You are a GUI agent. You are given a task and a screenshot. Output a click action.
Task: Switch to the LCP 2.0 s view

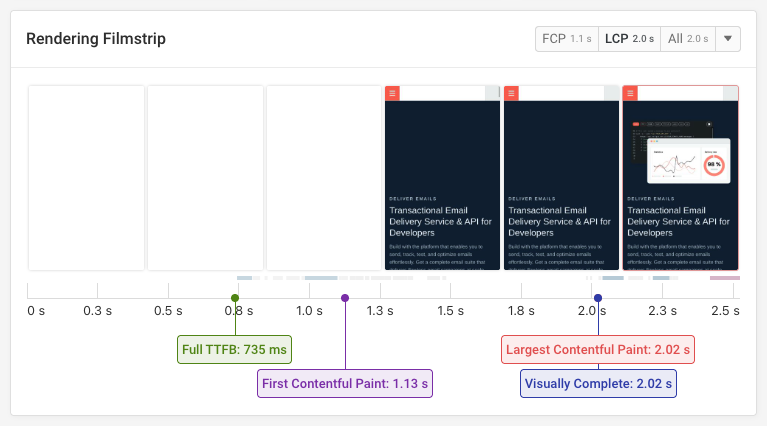628,39
